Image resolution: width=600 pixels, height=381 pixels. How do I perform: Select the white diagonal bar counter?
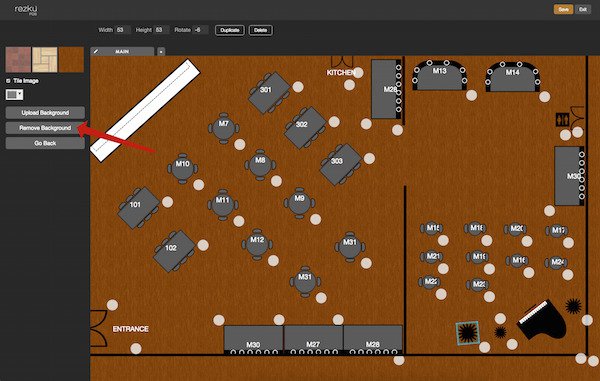coord(145,110)
